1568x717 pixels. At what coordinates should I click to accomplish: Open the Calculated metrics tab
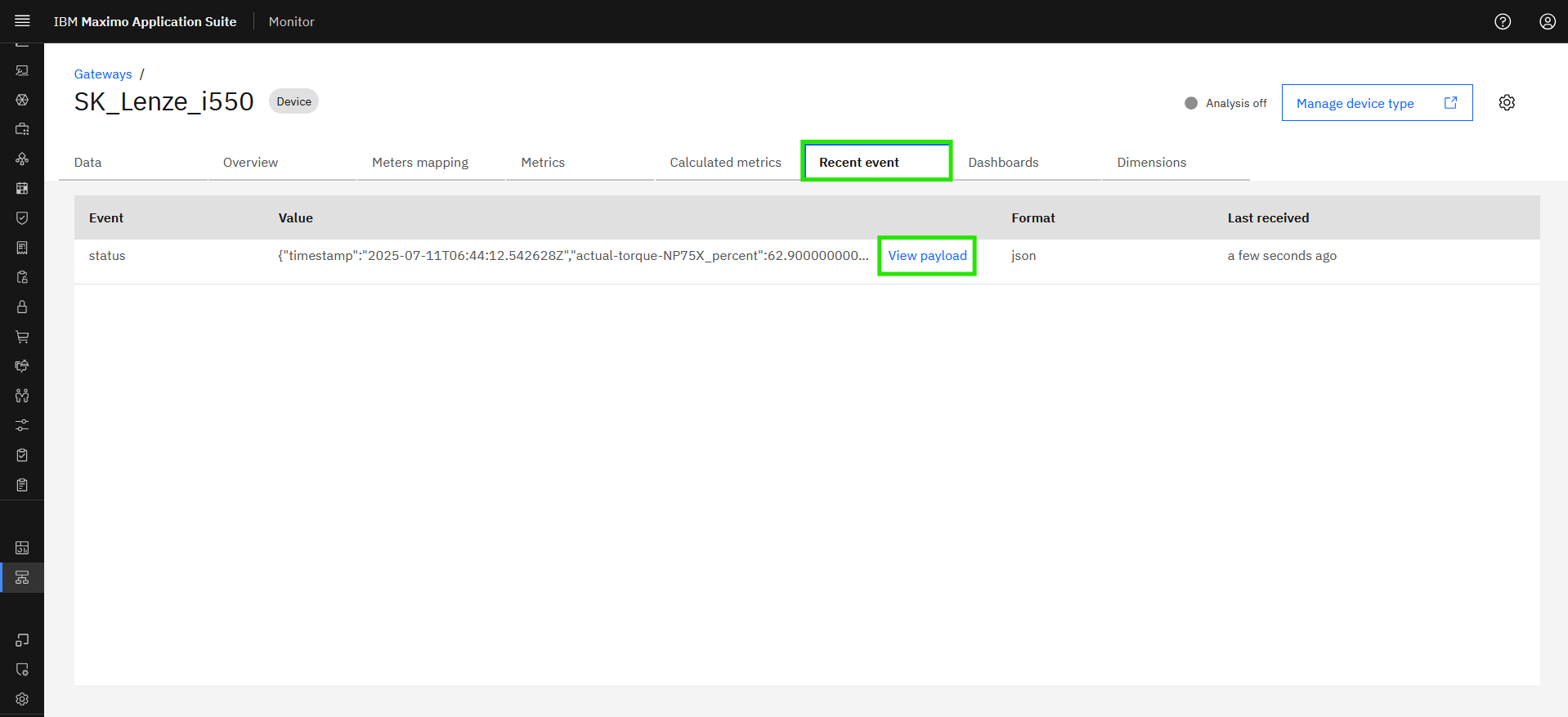[x=728, y=162]
